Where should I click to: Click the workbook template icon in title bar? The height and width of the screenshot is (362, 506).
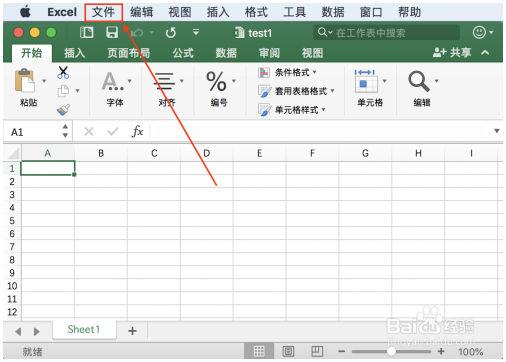(x=87, y=33)
